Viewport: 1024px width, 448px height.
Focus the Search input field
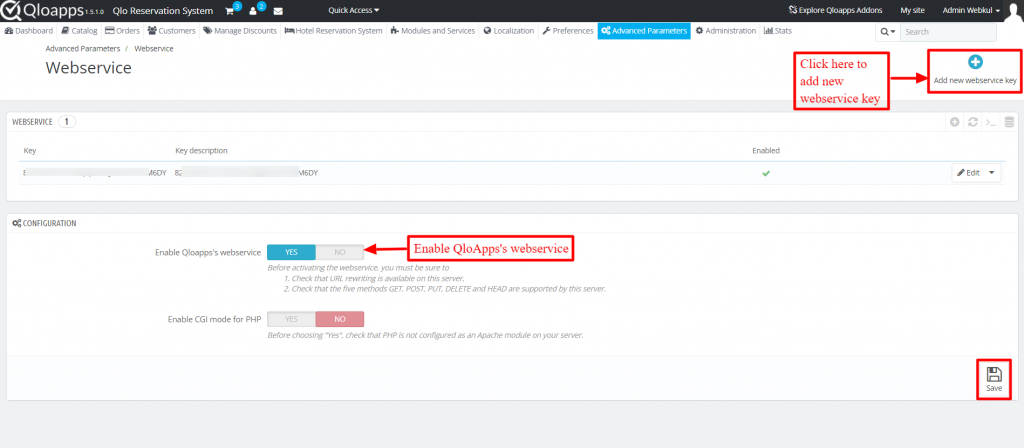point(948,32)
